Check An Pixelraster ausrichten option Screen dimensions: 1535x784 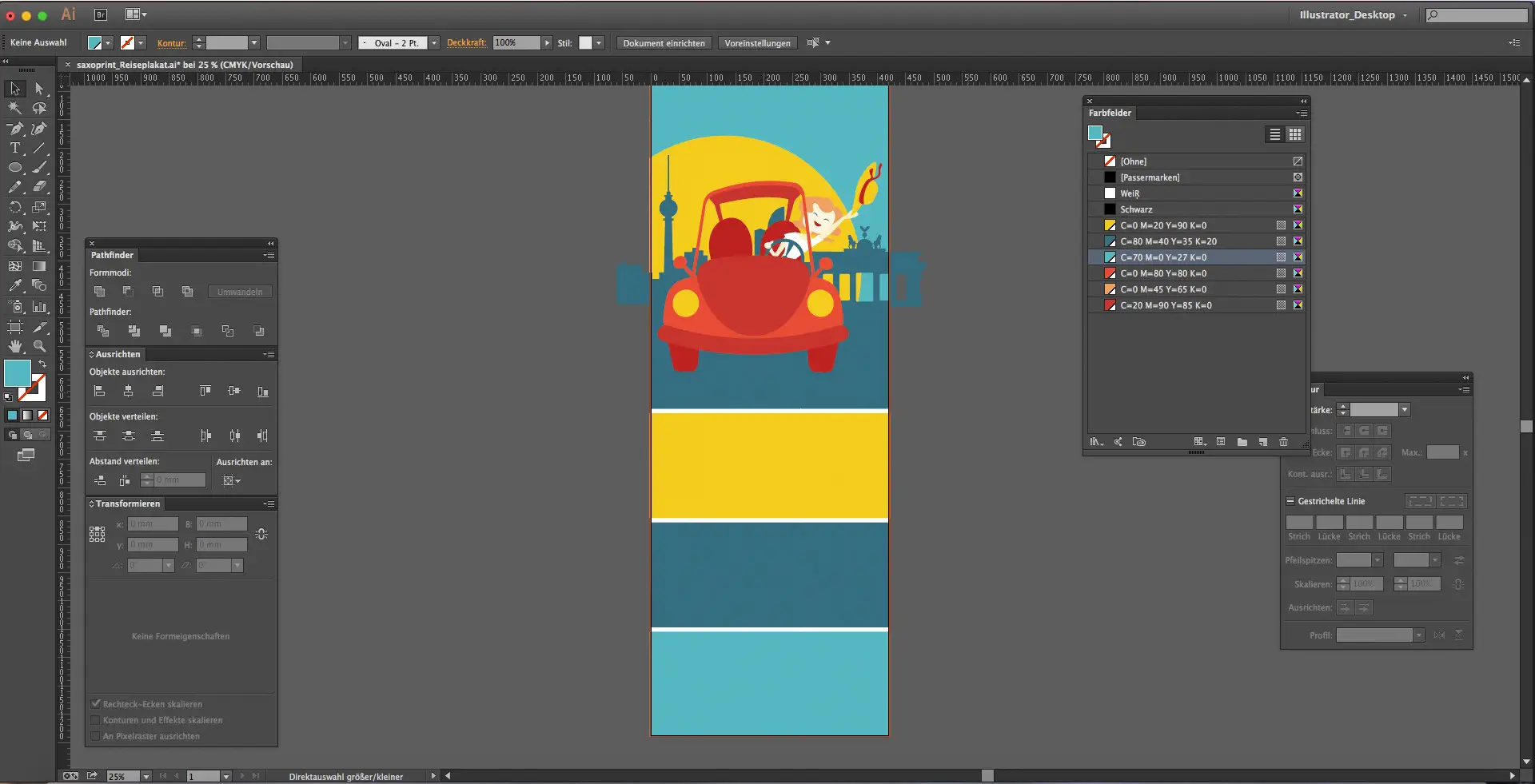pos(96,736)
